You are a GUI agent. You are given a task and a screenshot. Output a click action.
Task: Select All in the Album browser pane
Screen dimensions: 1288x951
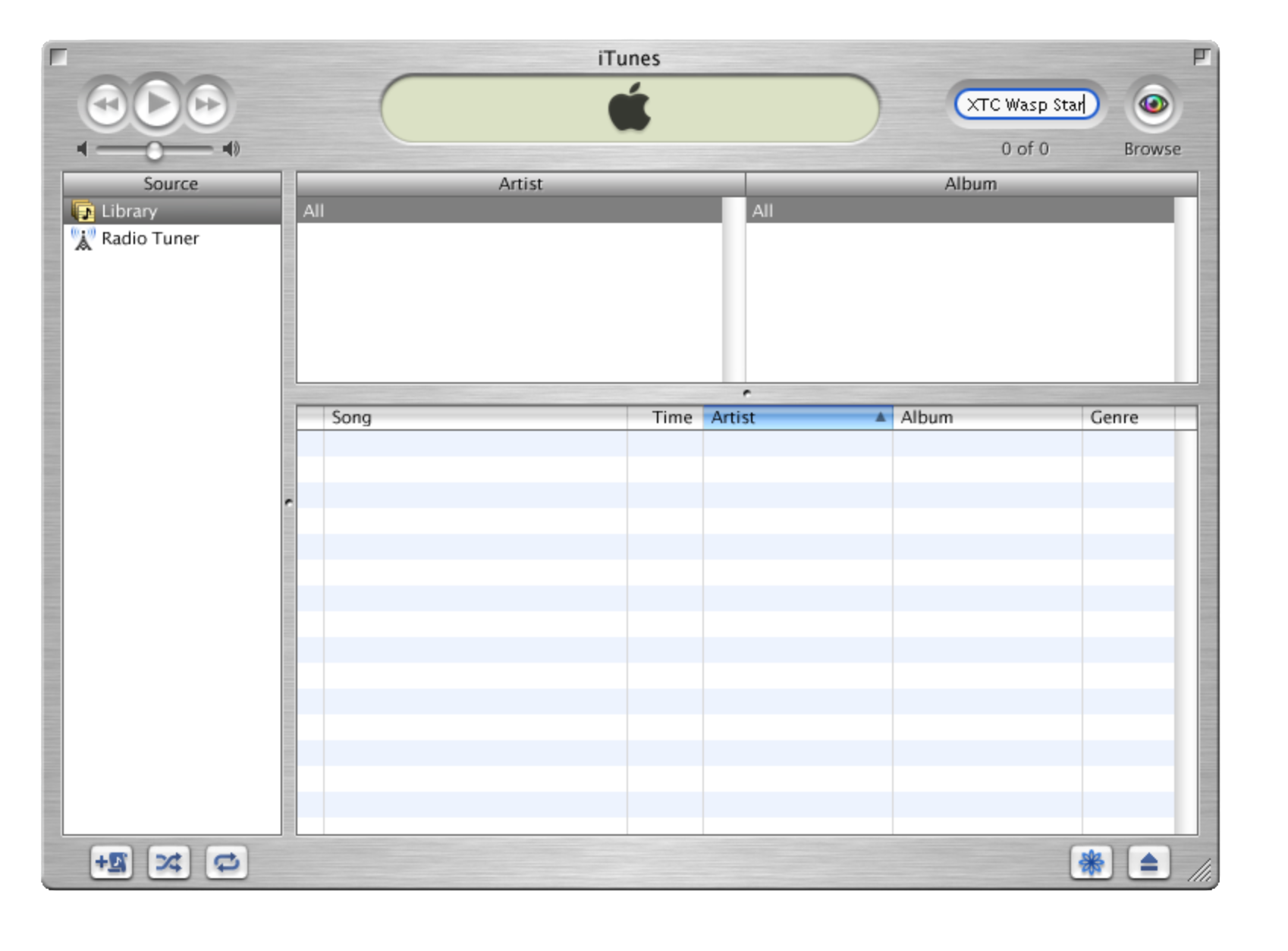click(x=960, y=211)
